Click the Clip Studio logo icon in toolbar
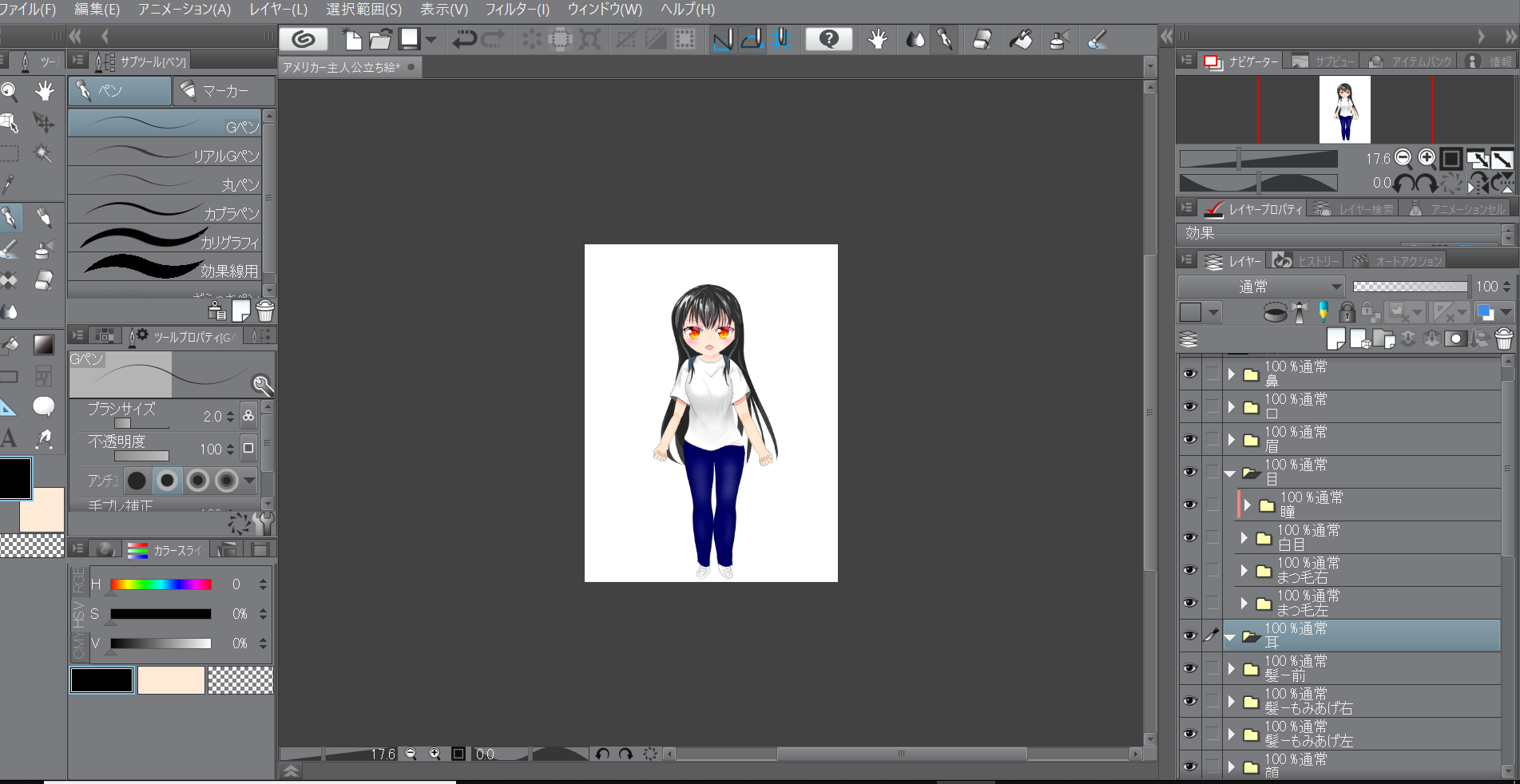The width and height of the screenshot is (1520, 784). click(304, 39)
